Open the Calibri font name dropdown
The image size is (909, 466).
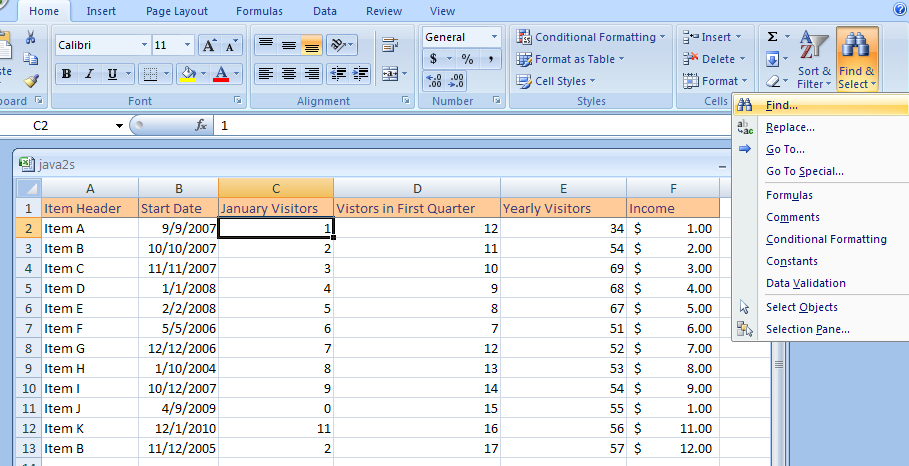point(144,45)
